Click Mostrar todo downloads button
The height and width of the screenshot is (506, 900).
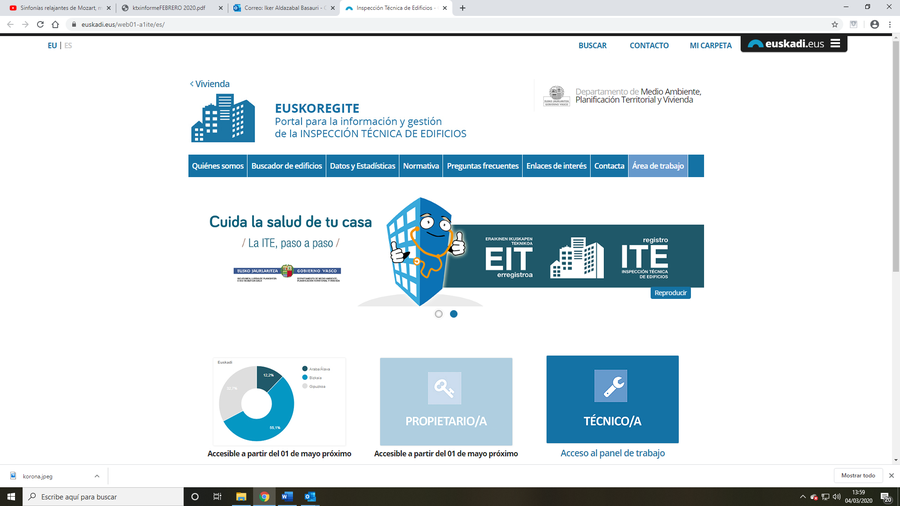click(858, 476)
